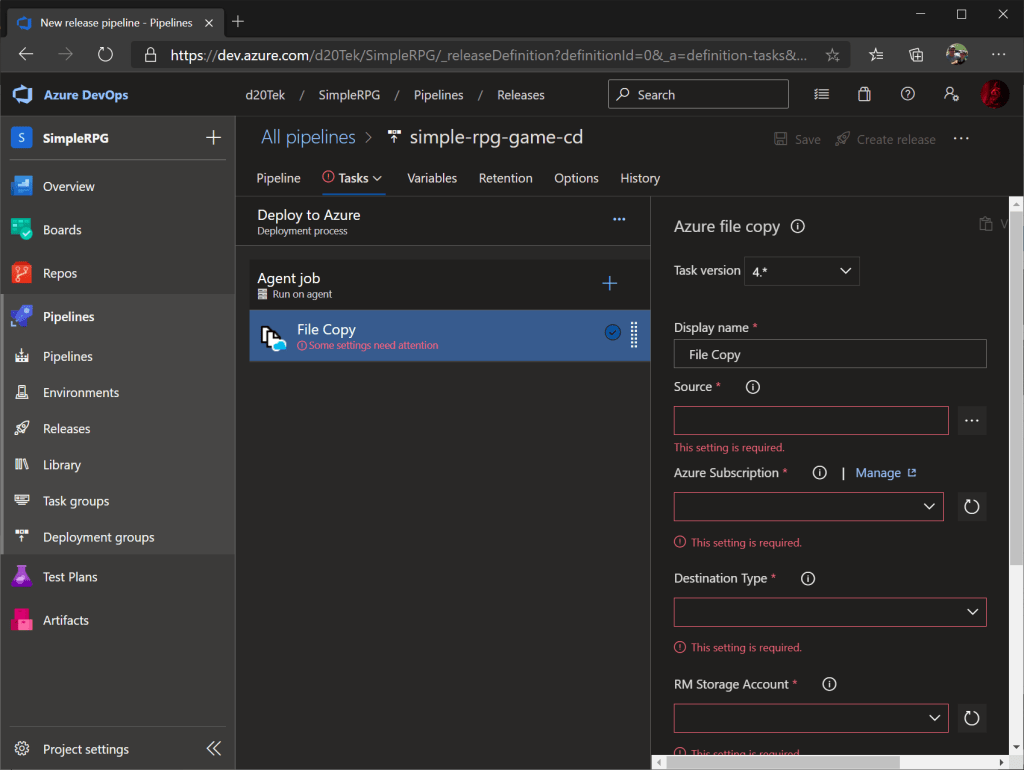The height and width of the screenshot is (770, 1024).
Task: Open the Destination Type dropdown
Action: pos(830,612)
